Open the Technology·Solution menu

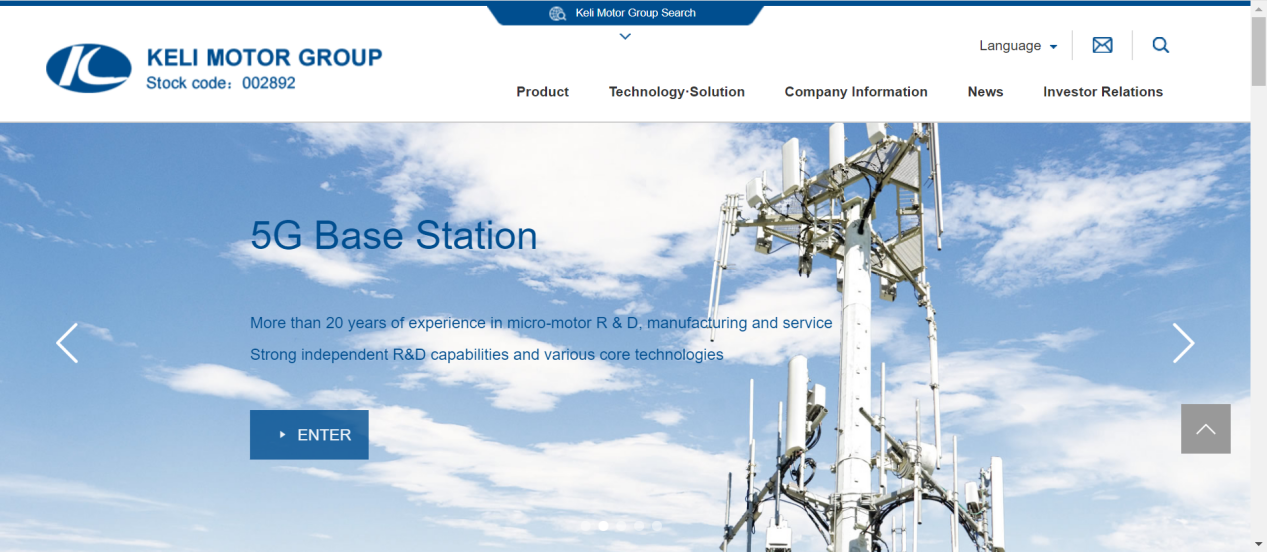[677, 92]
